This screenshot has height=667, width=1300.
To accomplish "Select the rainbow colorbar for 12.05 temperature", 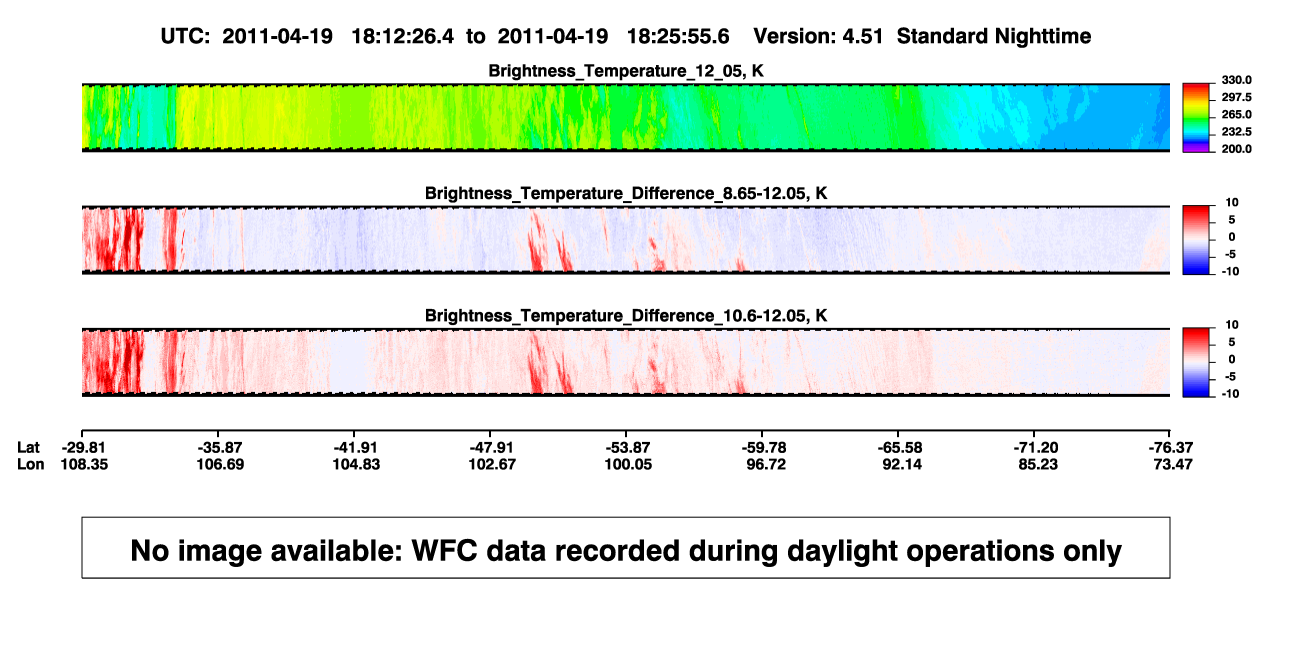I will coord(1197,117).
